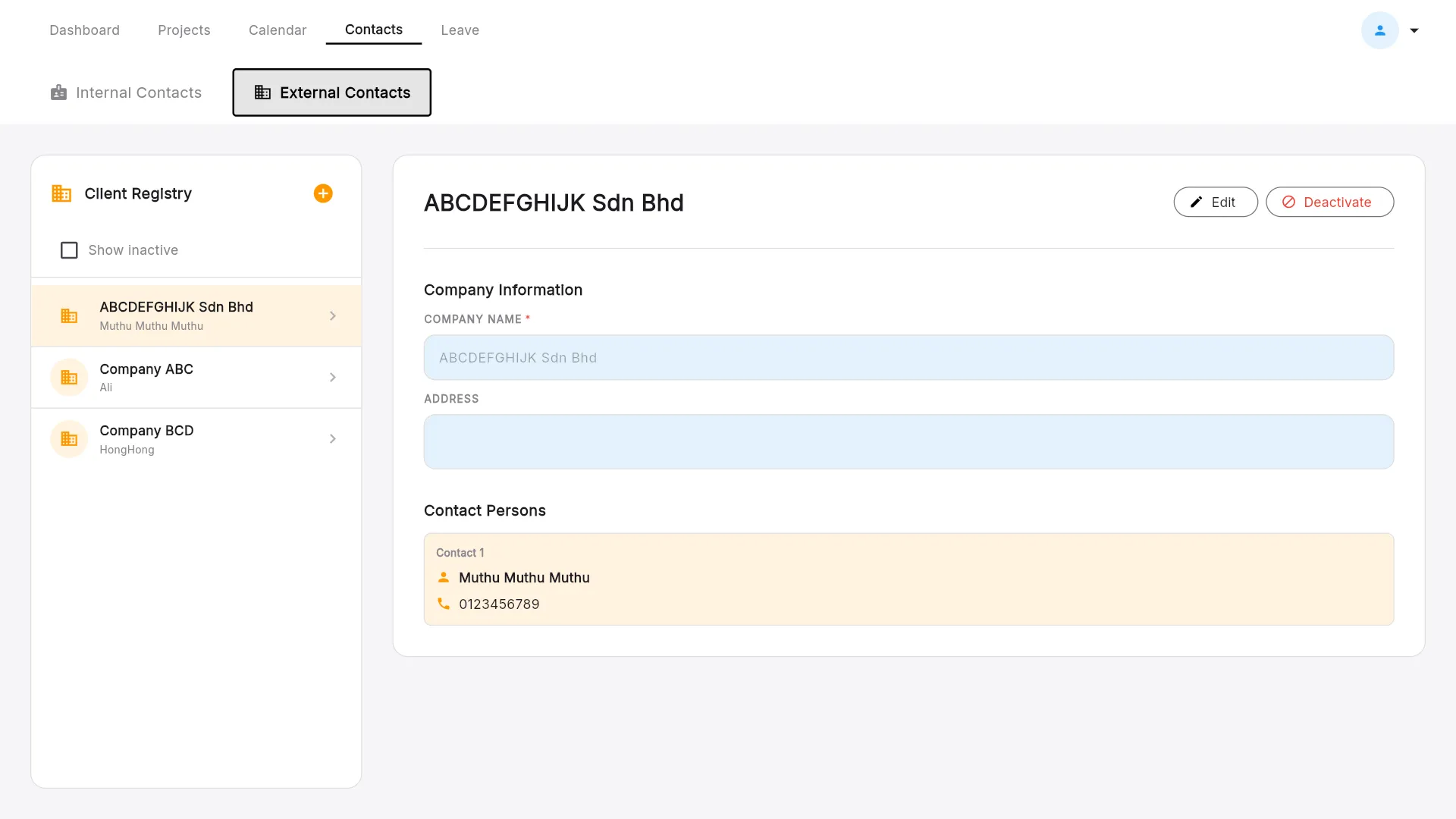Click the Company BCD building icon
The image size is (1456, 819).
coord(69,439)
